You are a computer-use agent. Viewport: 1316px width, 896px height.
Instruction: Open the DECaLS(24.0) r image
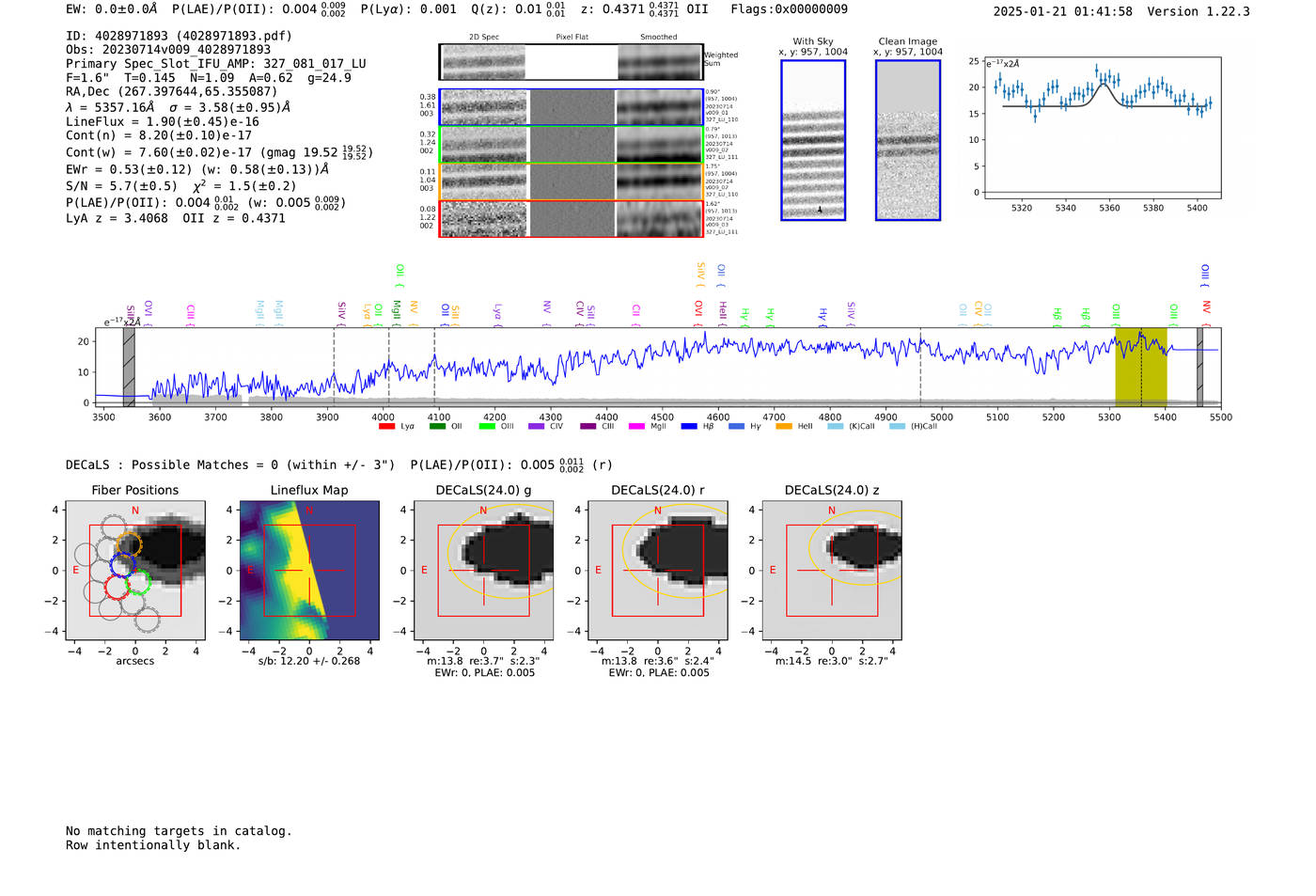point(658,570)
